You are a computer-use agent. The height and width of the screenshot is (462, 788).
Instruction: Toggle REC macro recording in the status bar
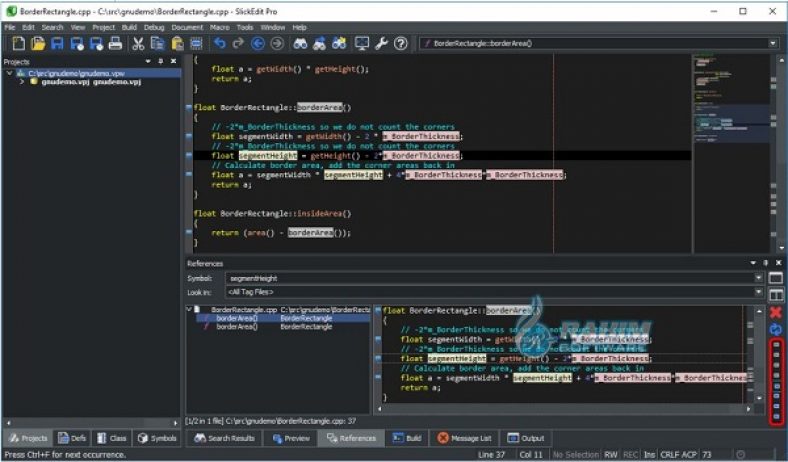click(x=631, y=454)
